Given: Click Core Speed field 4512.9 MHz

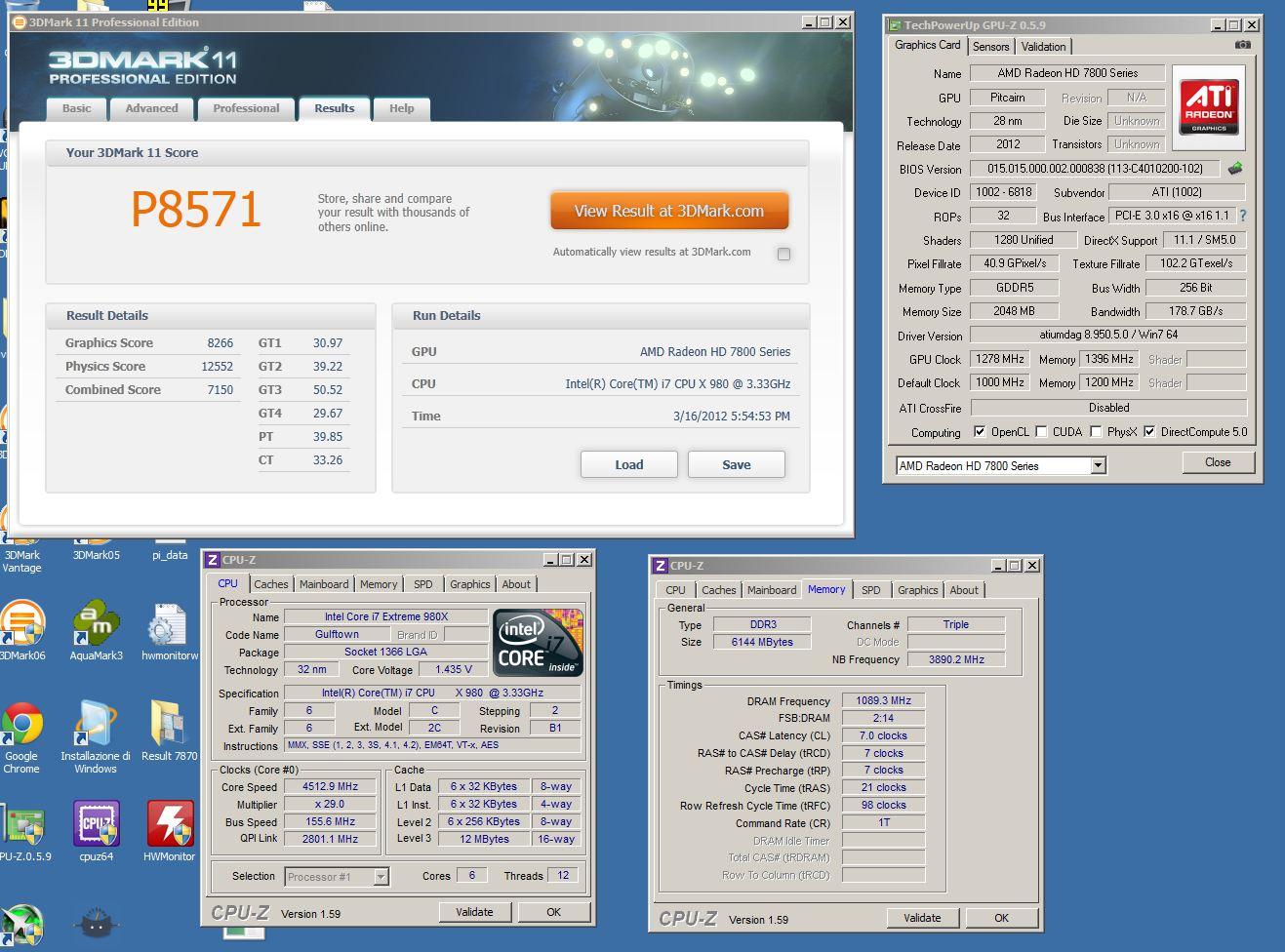Looking at the screenshot, I should (x=331, y=786).
